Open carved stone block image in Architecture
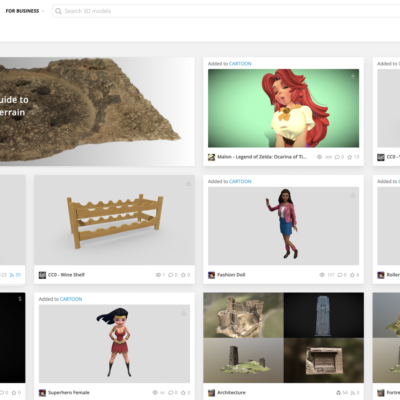Screen dimensions: 400x400 click(324, 360)
